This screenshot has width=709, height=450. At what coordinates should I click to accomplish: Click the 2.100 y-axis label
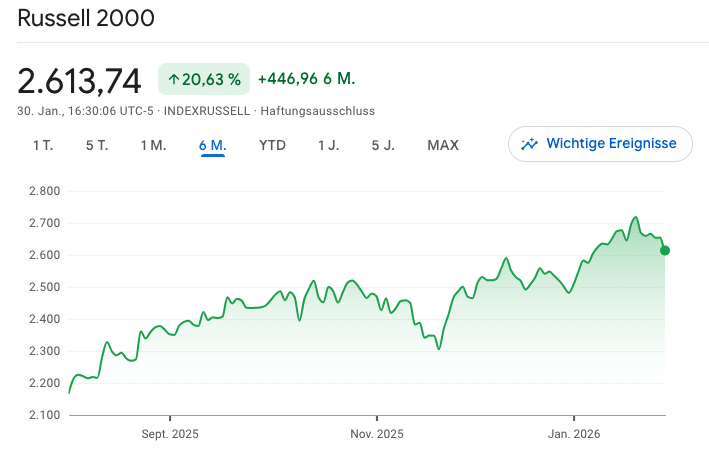45,415
